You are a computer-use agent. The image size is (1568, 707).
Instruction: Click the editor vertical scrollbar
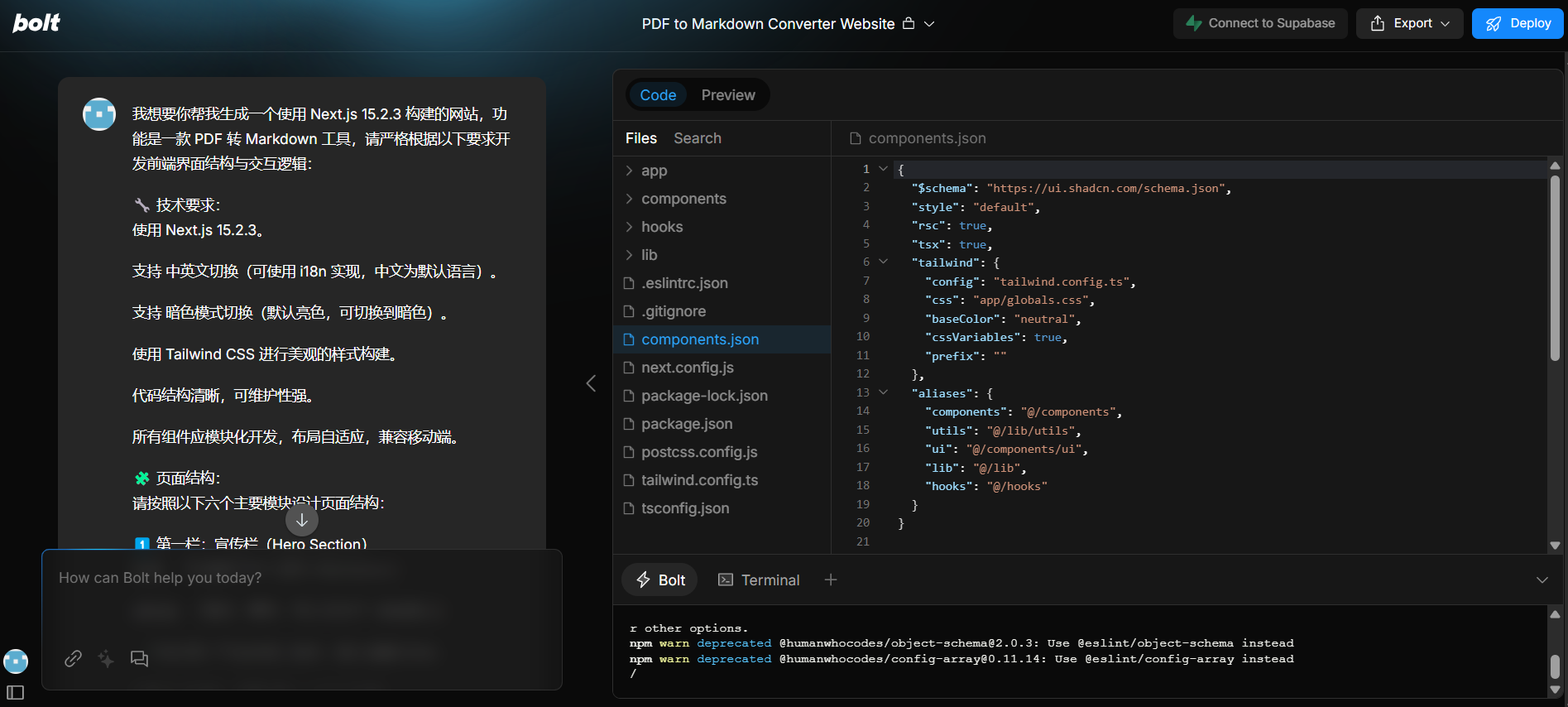pos(1555,267)
